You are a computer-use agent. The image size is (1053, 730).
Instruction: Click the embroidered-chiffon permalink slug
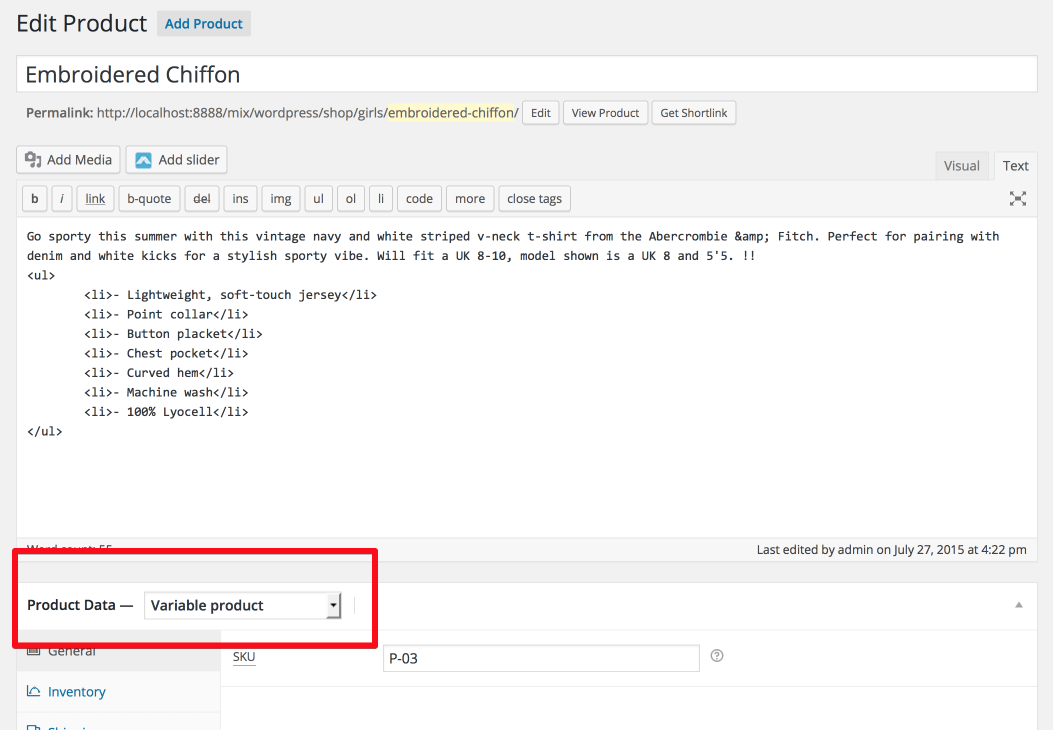[451, 113]
